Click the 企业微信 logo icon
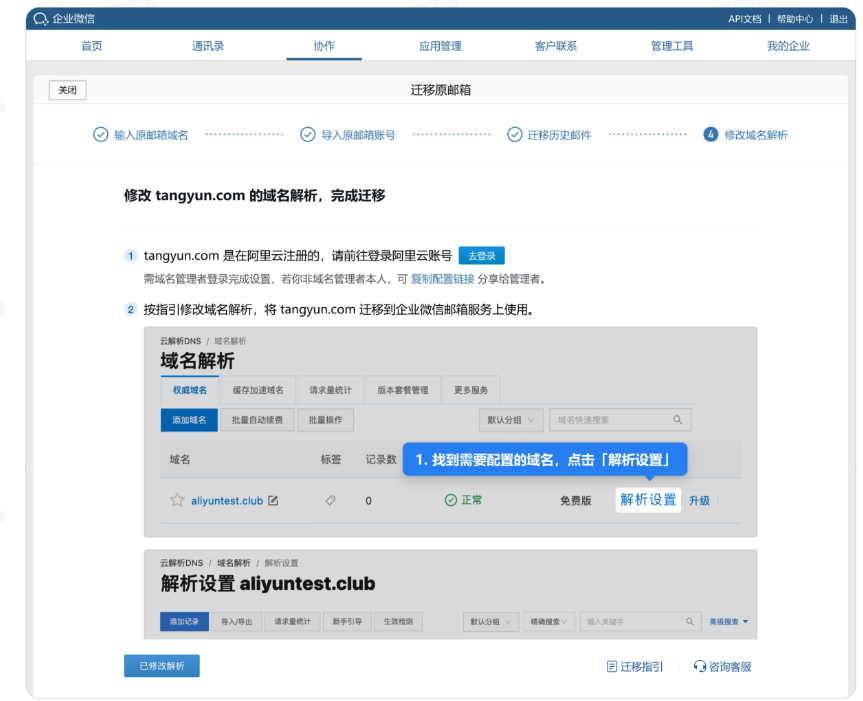 (40, 17)
